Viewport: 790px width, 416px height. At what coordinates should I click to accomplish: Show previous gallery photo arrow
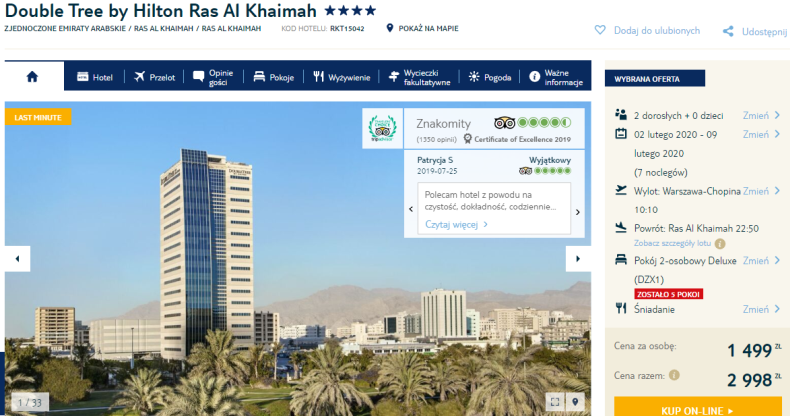[x=18, y=259]
